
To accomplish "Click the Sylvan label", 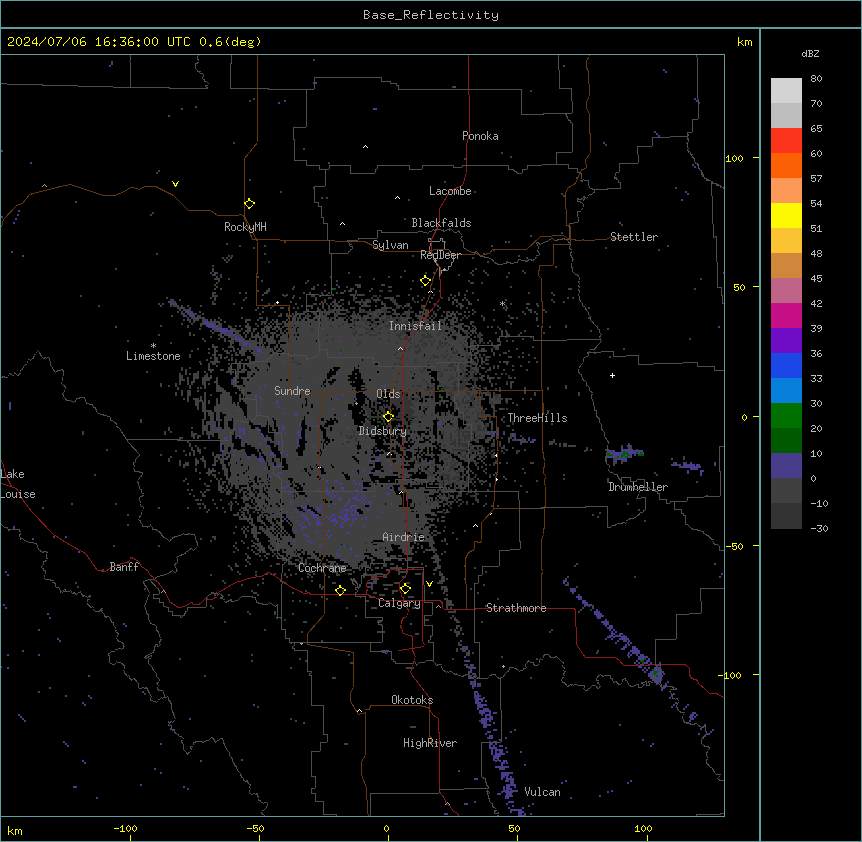I will point(390,245).
